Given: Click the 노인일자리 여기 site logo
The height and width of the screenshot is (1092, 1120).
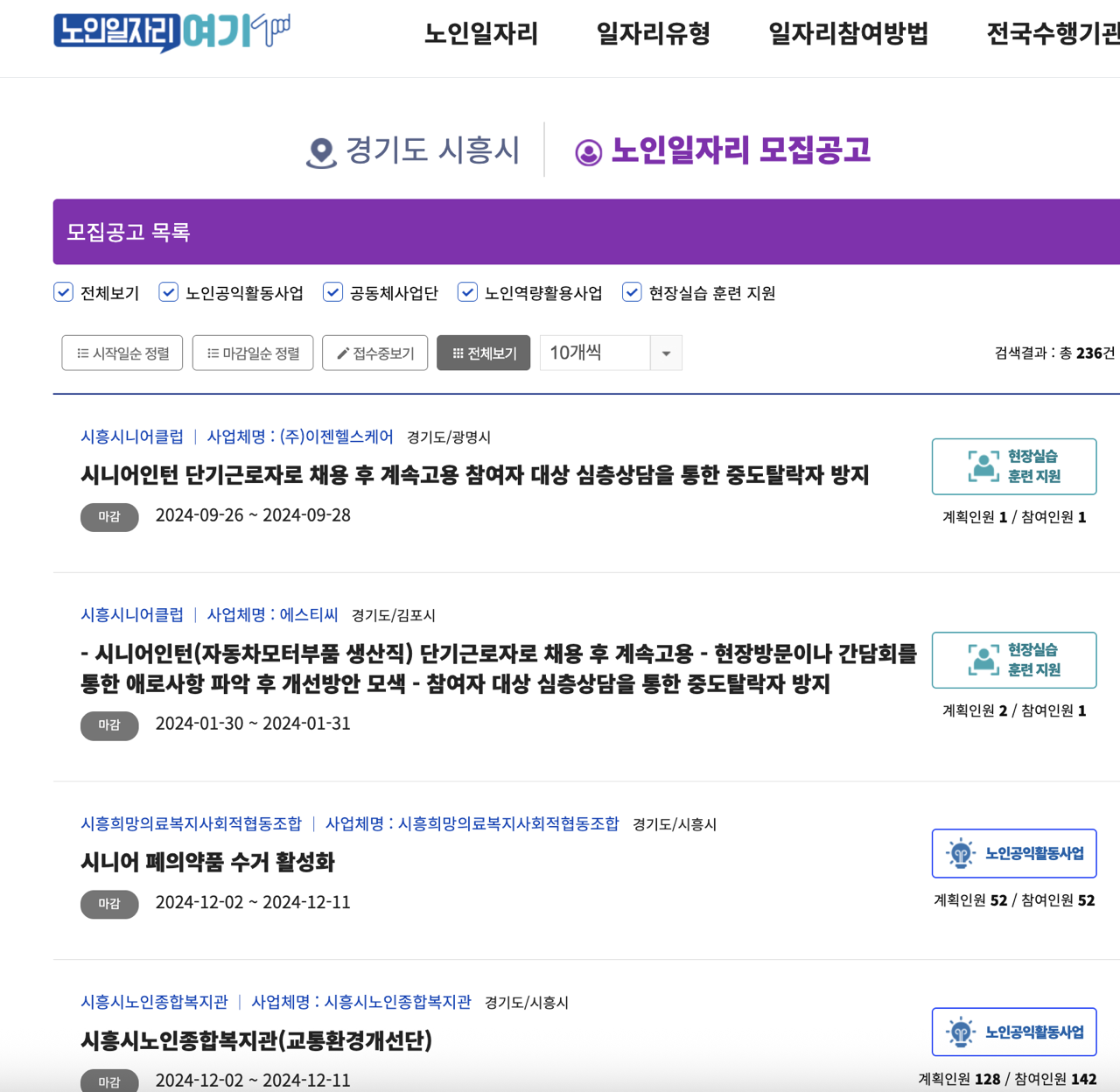Looking at the screenshot, I should (x=171, y=31).
